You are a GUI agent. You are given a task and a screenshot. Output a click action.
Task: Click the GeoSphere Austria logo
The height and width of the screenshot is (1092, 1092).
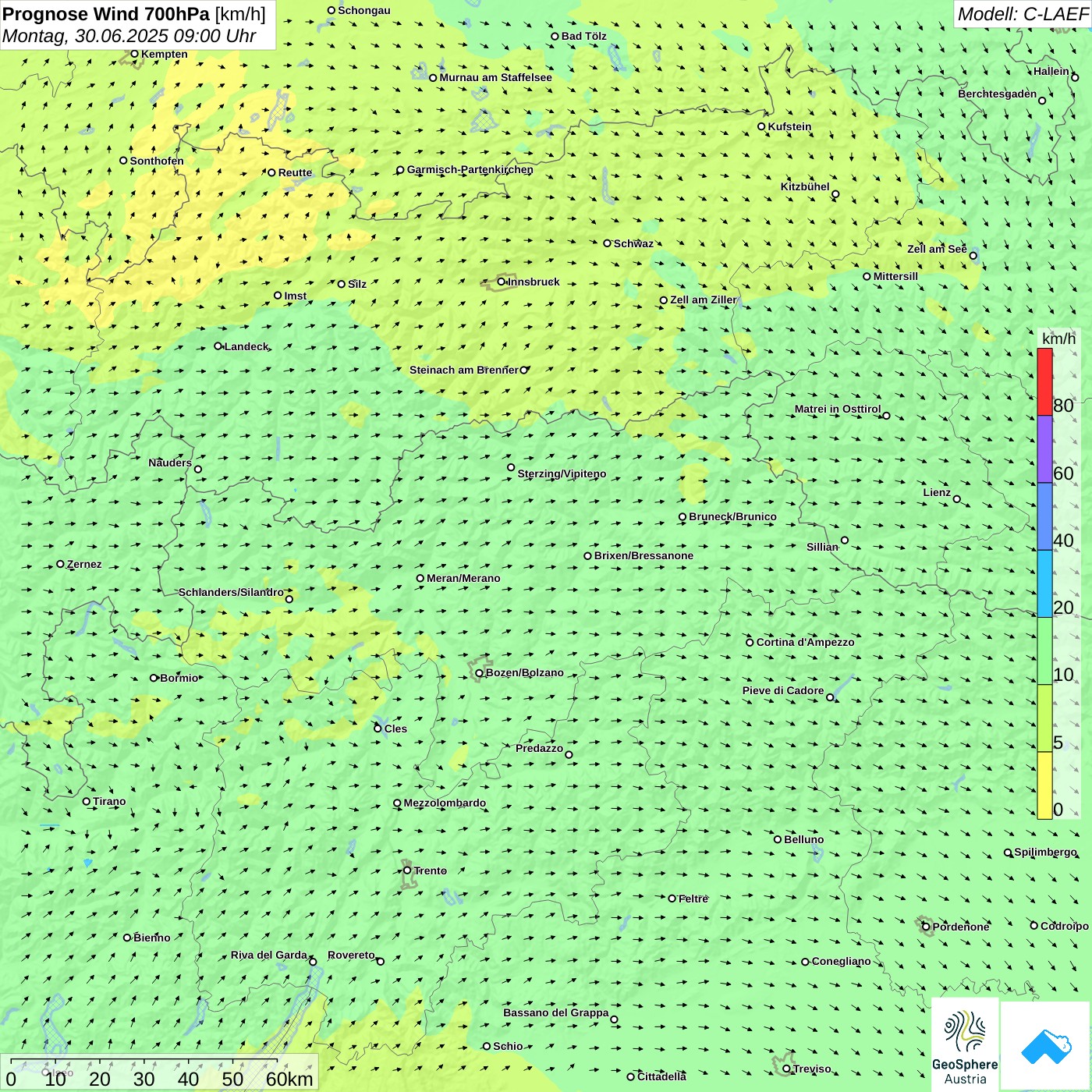tap(965, 1045)
